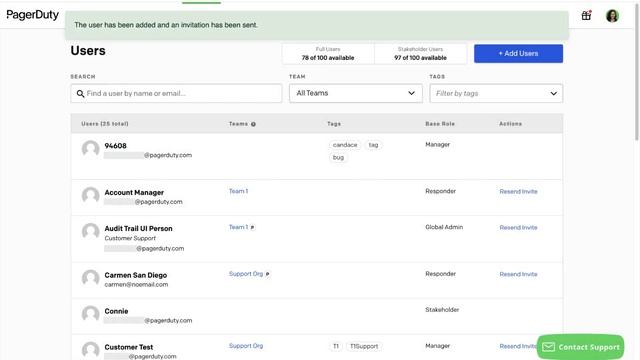Screen dimensions: 640x360
Task: Click the T1 tag
Action: click(336, 346)
